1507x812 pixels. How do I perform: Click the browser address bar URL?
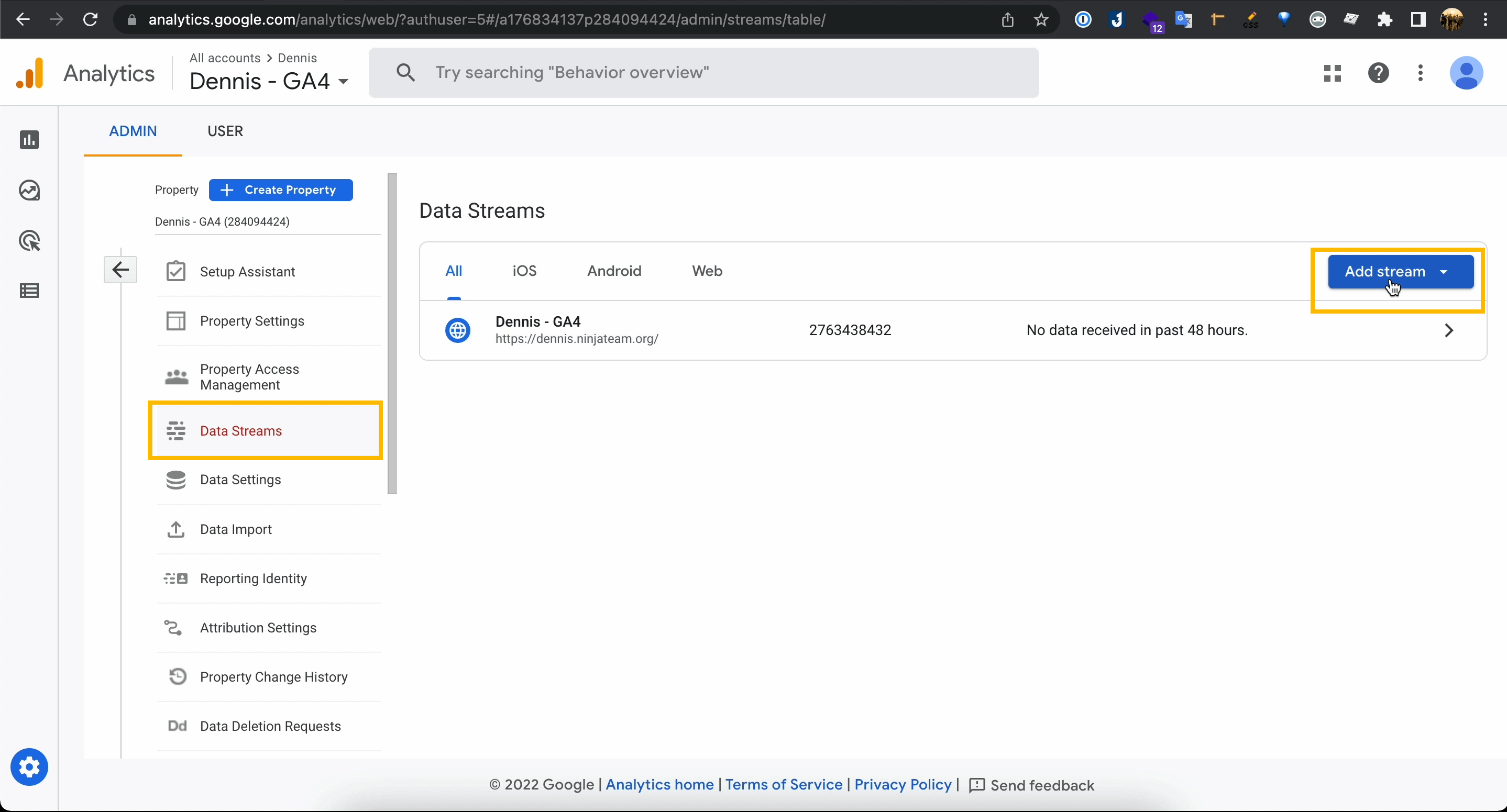[487, 20]
